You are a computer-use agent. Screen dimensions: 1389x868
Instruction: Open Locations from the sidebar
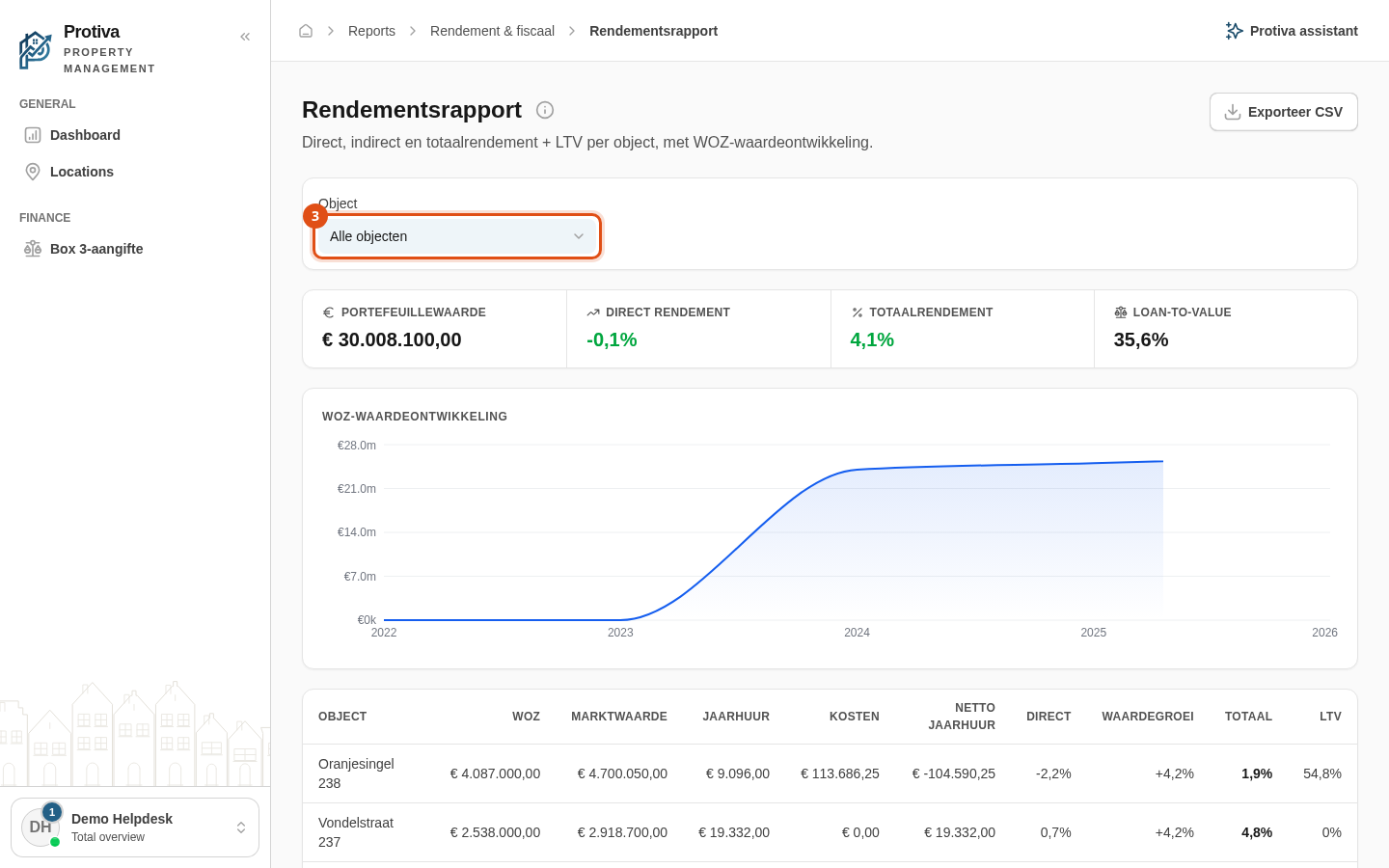[x=135, y=172]
